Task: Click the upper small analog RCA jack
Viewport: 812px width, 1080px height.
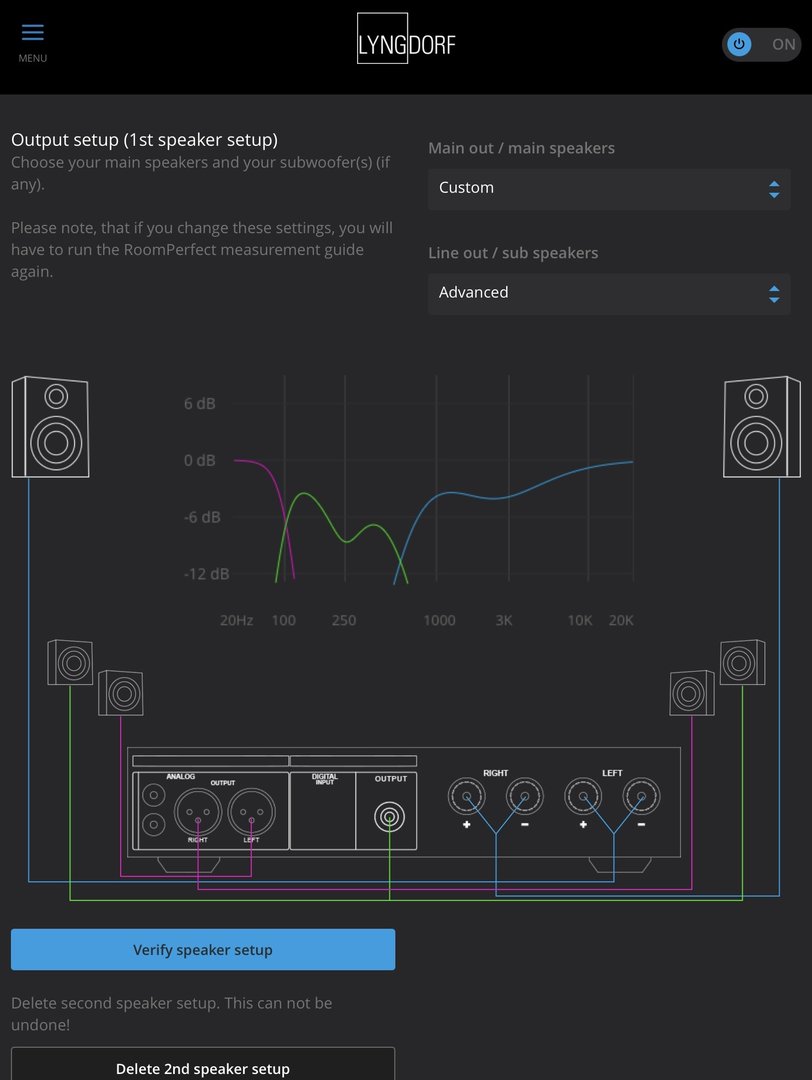Action: pyautogui.click(x=154, y=796)
